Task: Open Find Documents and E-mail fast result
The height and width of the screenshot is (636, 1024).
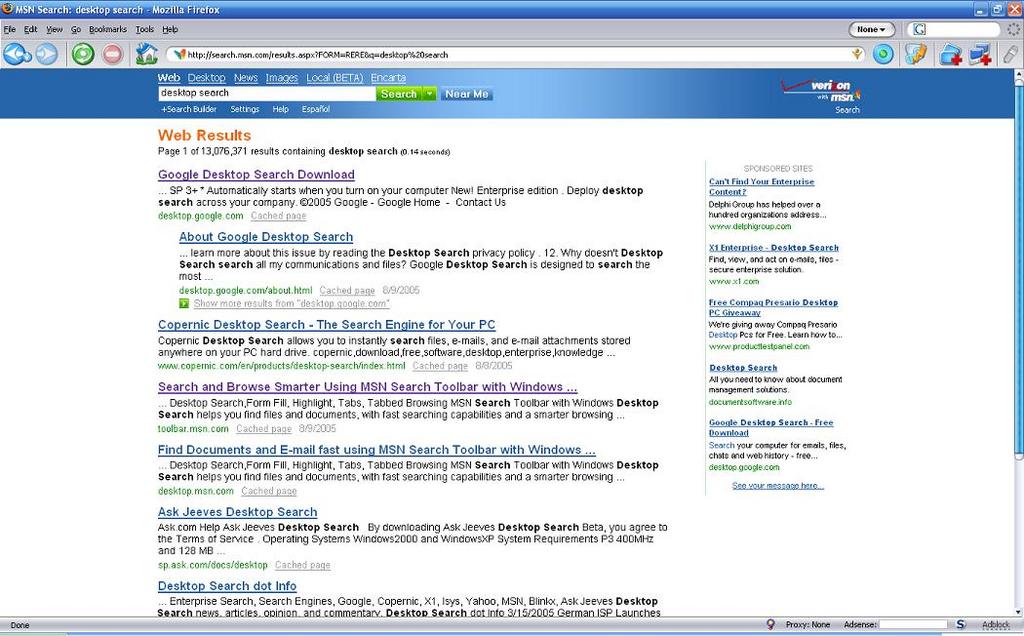Action: (x=376, y=449)
